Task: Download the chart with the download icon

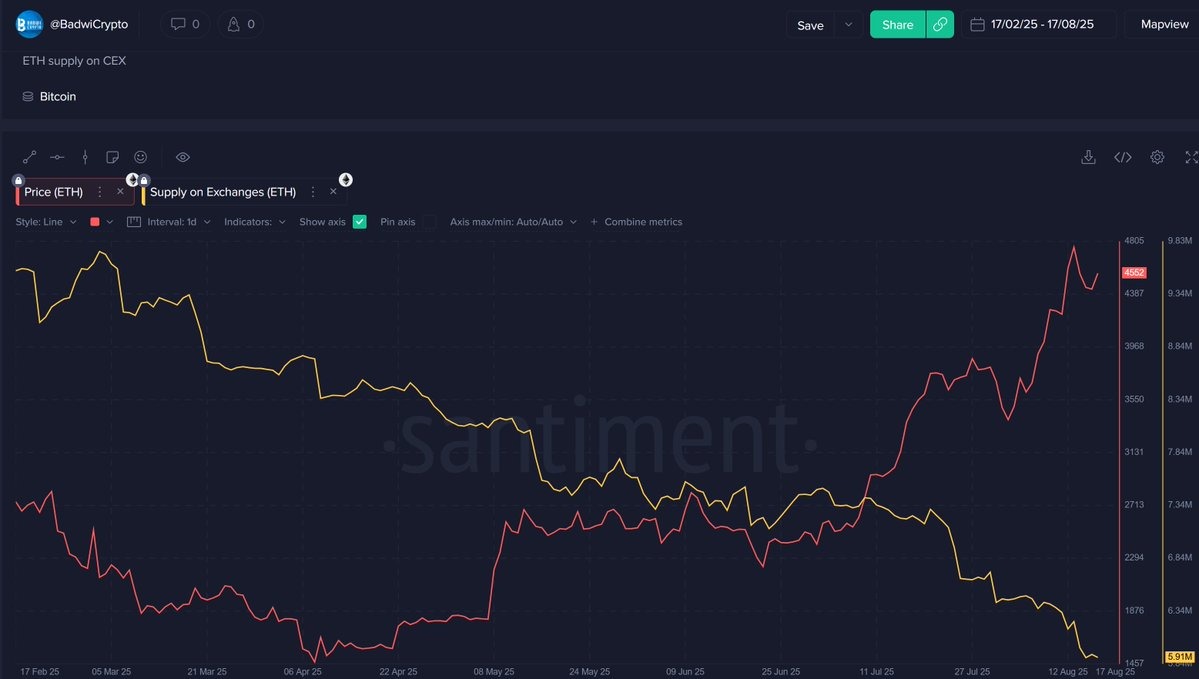Action: 1089,157
